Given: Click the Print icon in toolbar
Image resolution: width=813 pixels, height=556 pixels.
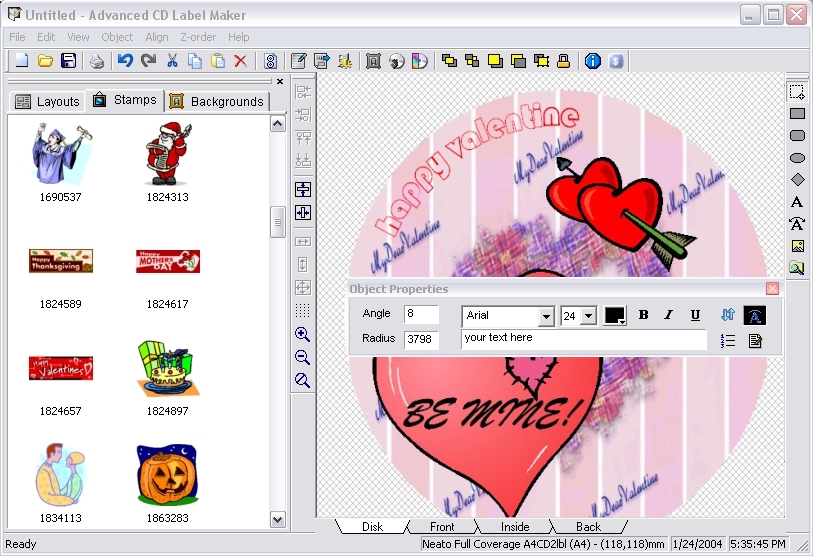Looking at the screenshot, I should tap(97, 61).
